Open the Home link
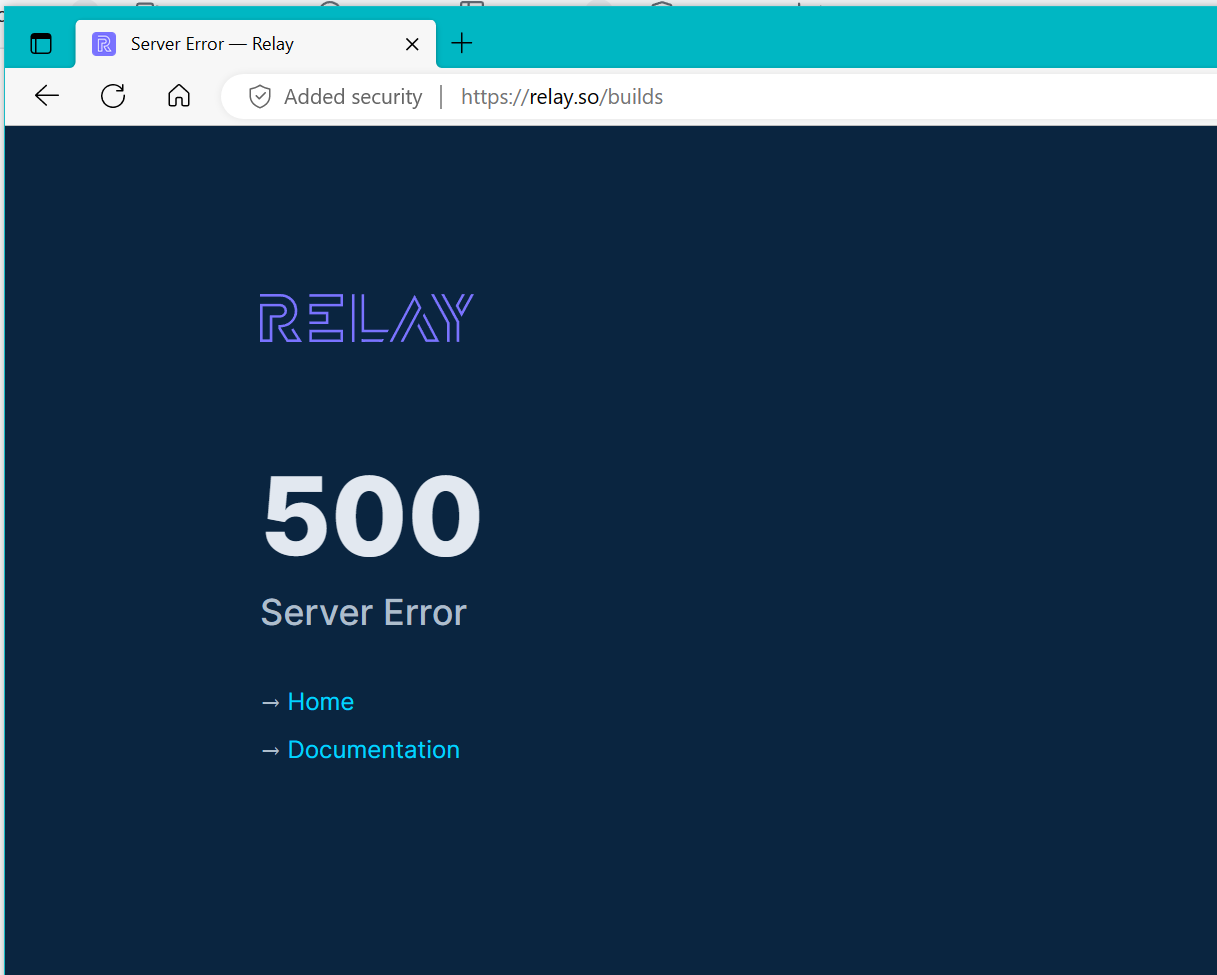The image size is (1217, 975). coord(320,702)
